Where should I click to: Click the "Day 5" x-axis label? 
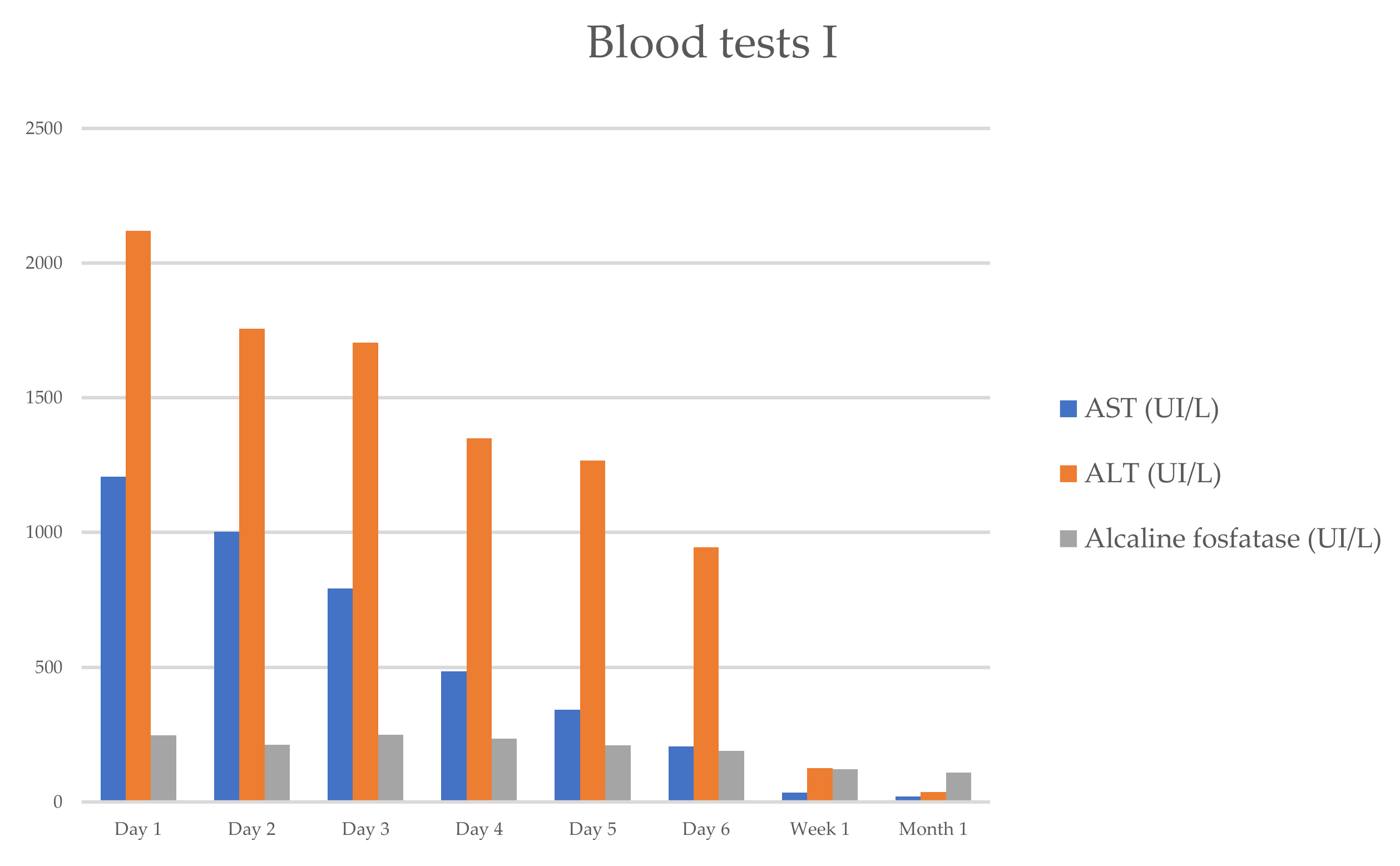click(592, 829)
